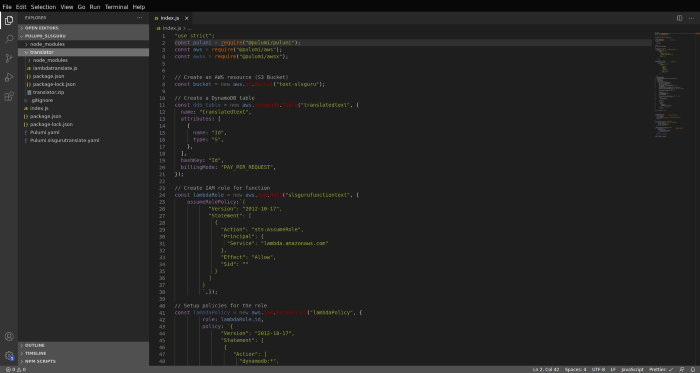Image resolution: width=700 pixels, height=373 pixels.
Task: Click the errors and warnings status indicator
Action: click(x=16, y=369)
